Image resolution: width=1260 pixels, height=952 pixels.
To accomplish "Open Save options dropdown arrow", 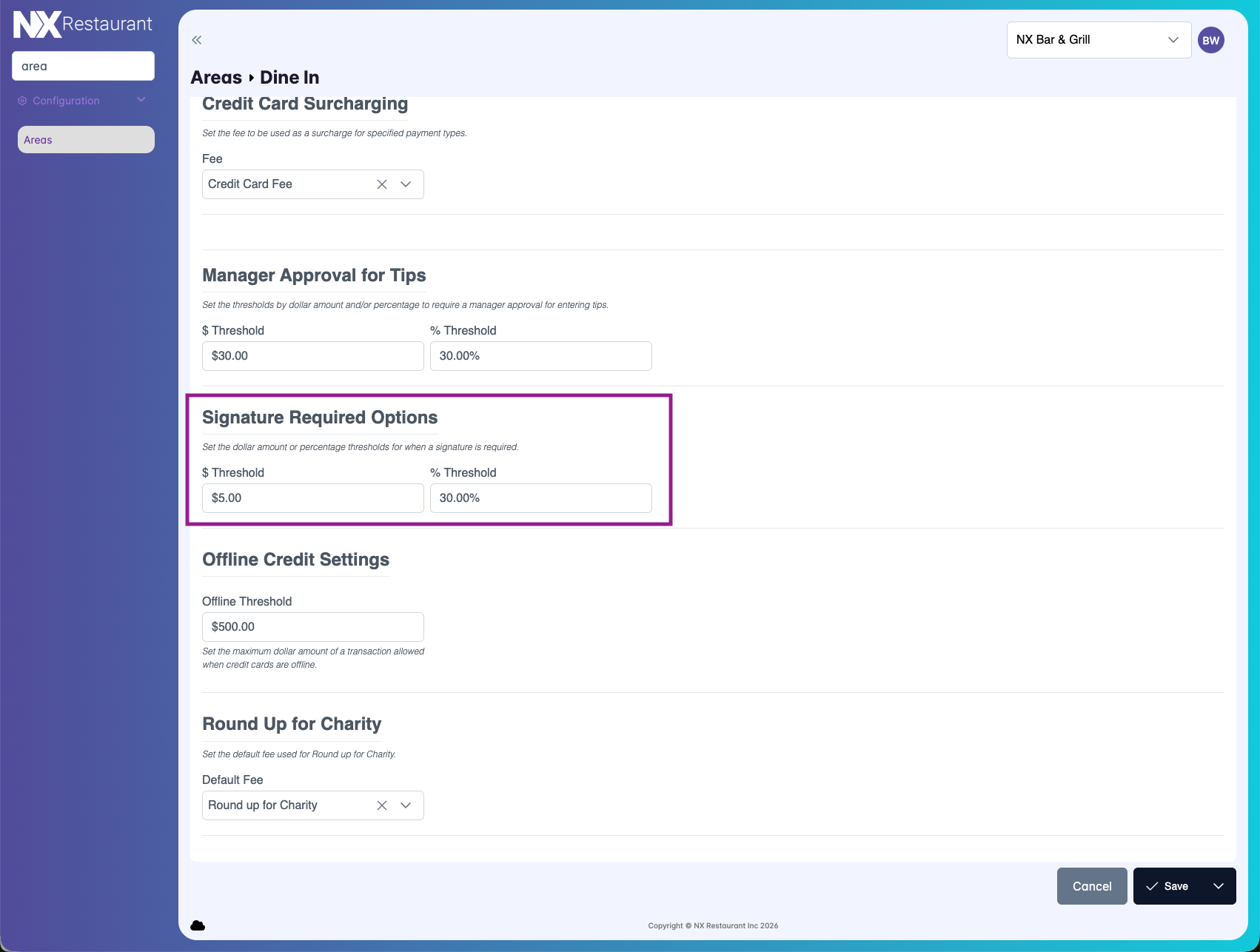I will pos(1218,886).
